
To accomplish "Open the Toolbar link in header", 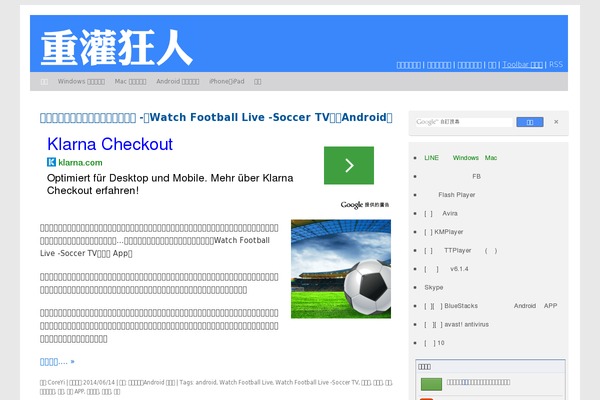I will pyautogui.click(x=522, y=64).
